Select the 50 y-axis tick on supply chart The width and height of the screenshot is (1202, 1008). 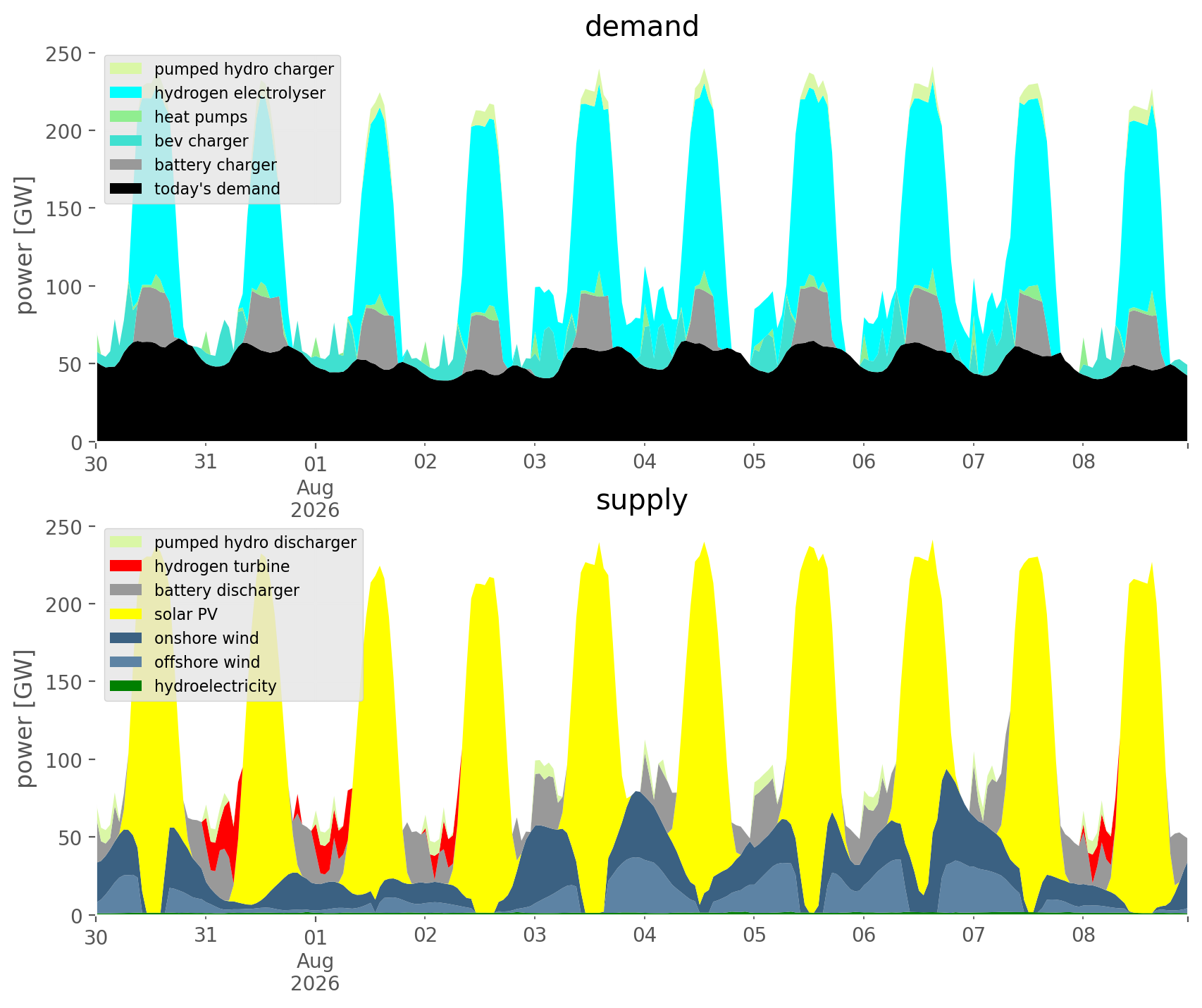(x=71, y=838)
